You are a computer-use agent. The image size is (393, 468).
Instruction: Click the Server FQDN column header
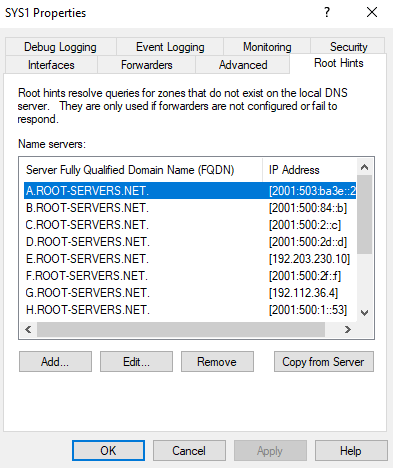pyautogui.click(x=143, y=170)
